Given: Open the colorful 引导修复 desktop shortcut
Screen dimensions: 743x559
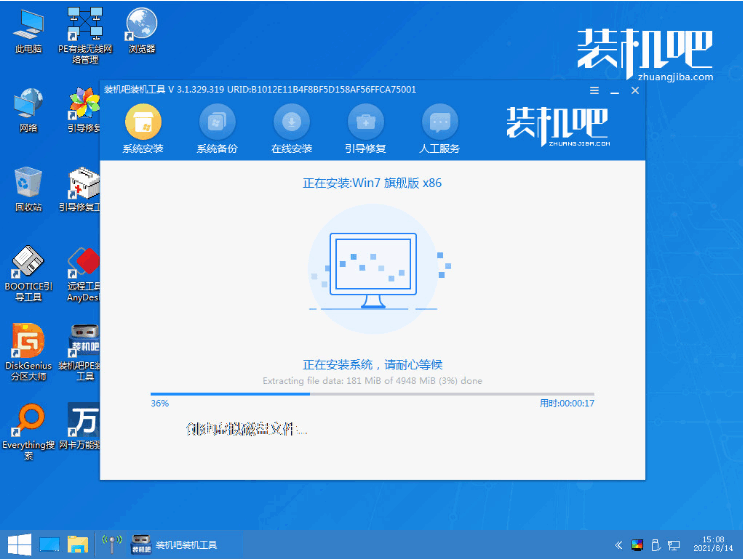Looking at the screenshot, I should pos(84,110).
